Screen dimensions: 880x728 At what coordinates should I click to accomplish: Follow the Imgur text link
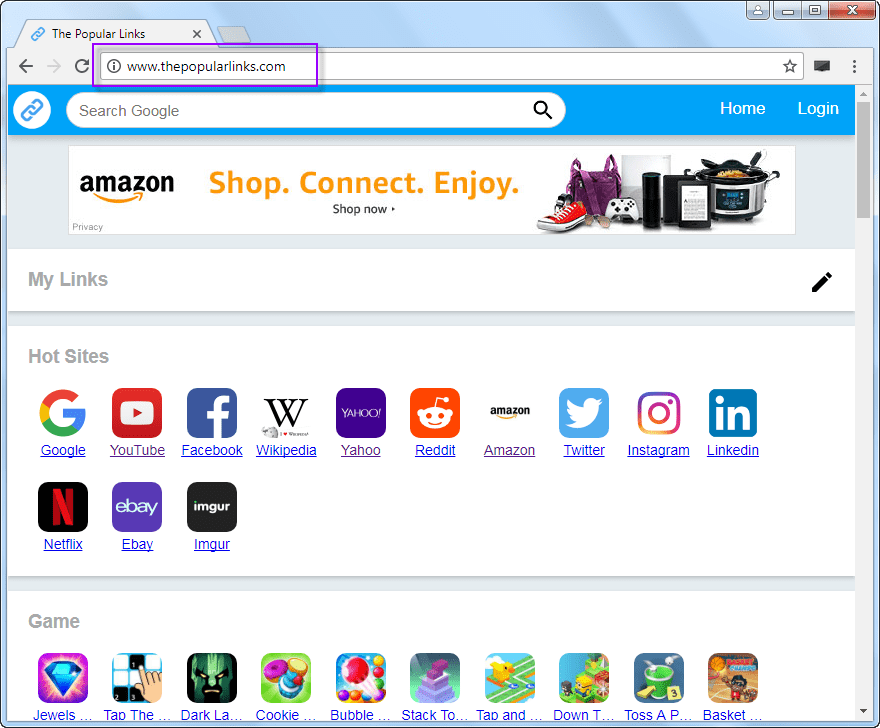(x=212, y=544)
